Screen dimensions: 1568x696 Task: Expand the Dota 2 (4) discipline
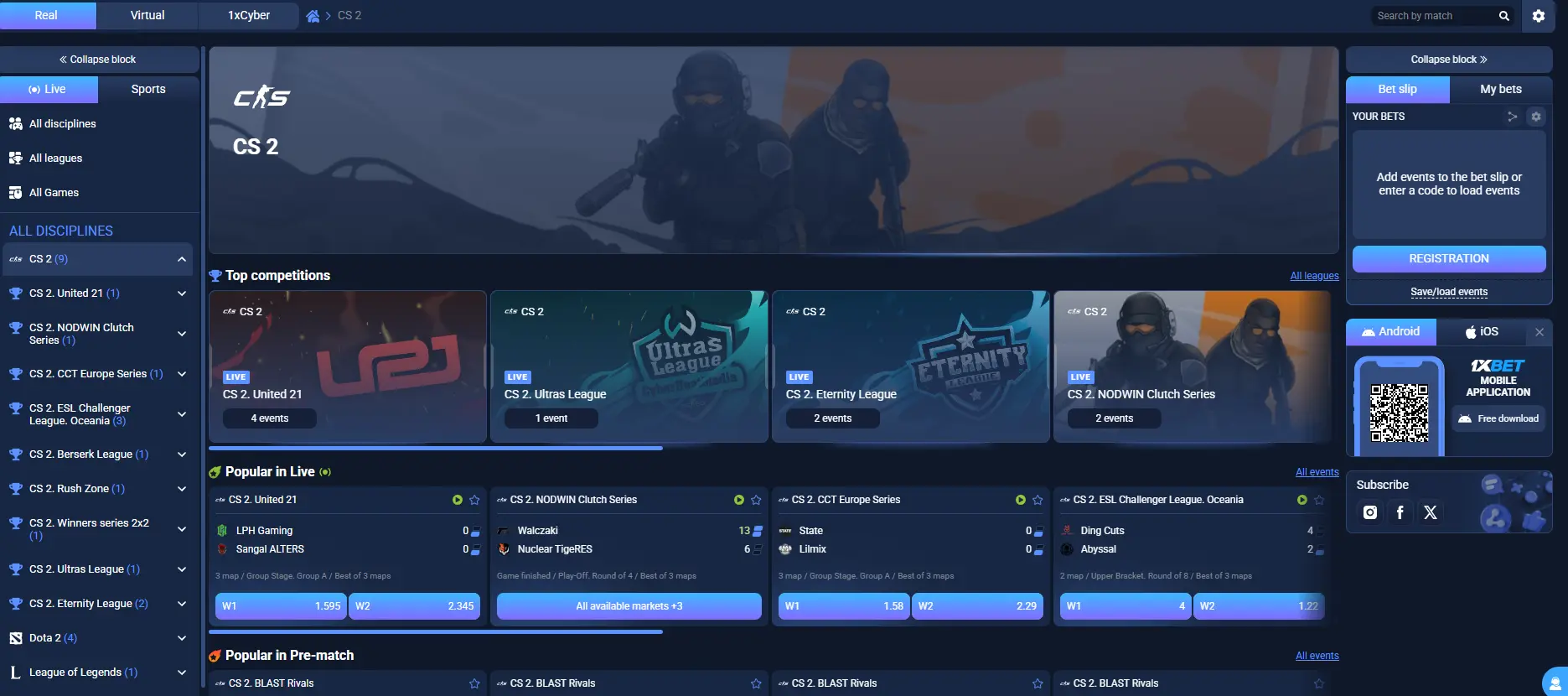pyautogui.click(x=182, y=638)
